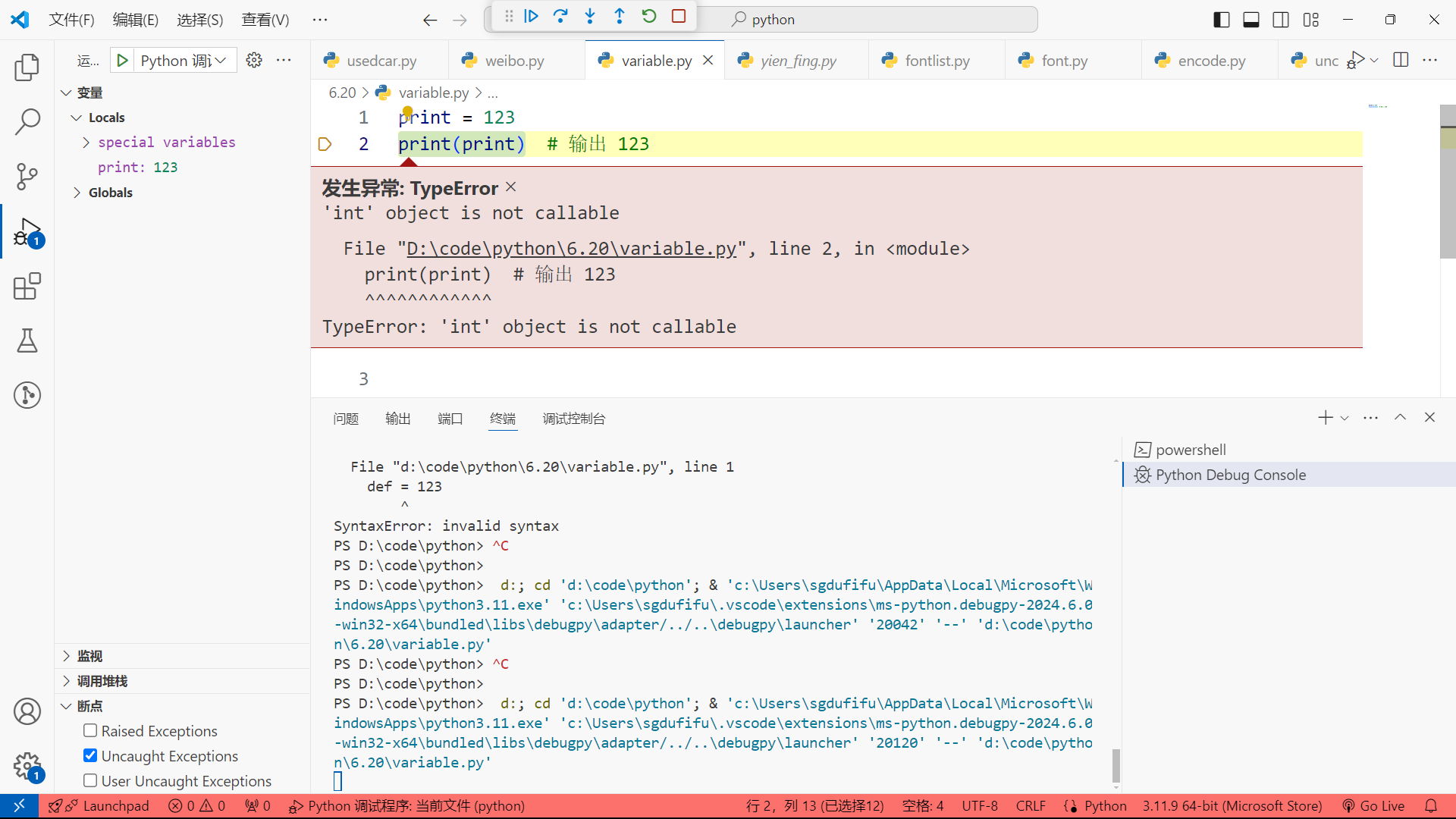Open the Source Control sidebar view
Image resolution: width=1456 pixels, height=819 pixels.
27,176
